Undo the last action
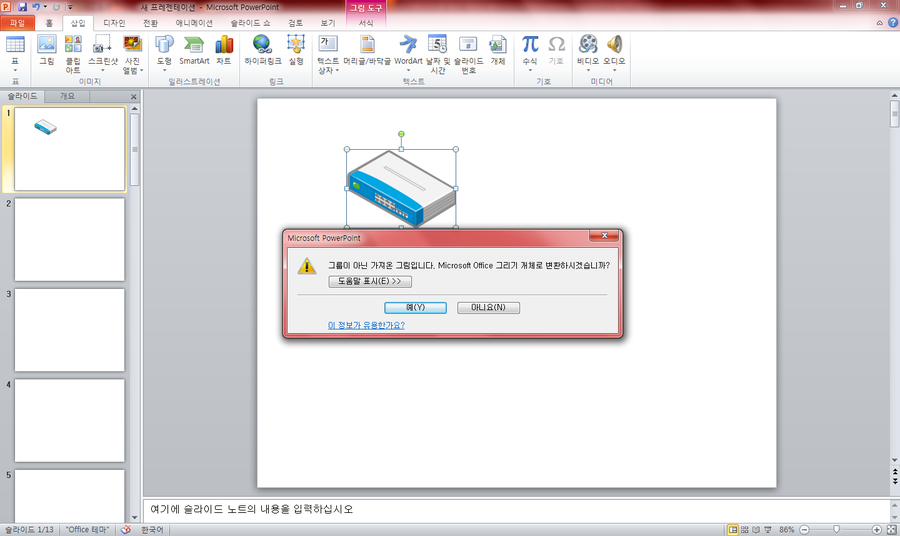The image size is (900, 536). coord(36,7)
